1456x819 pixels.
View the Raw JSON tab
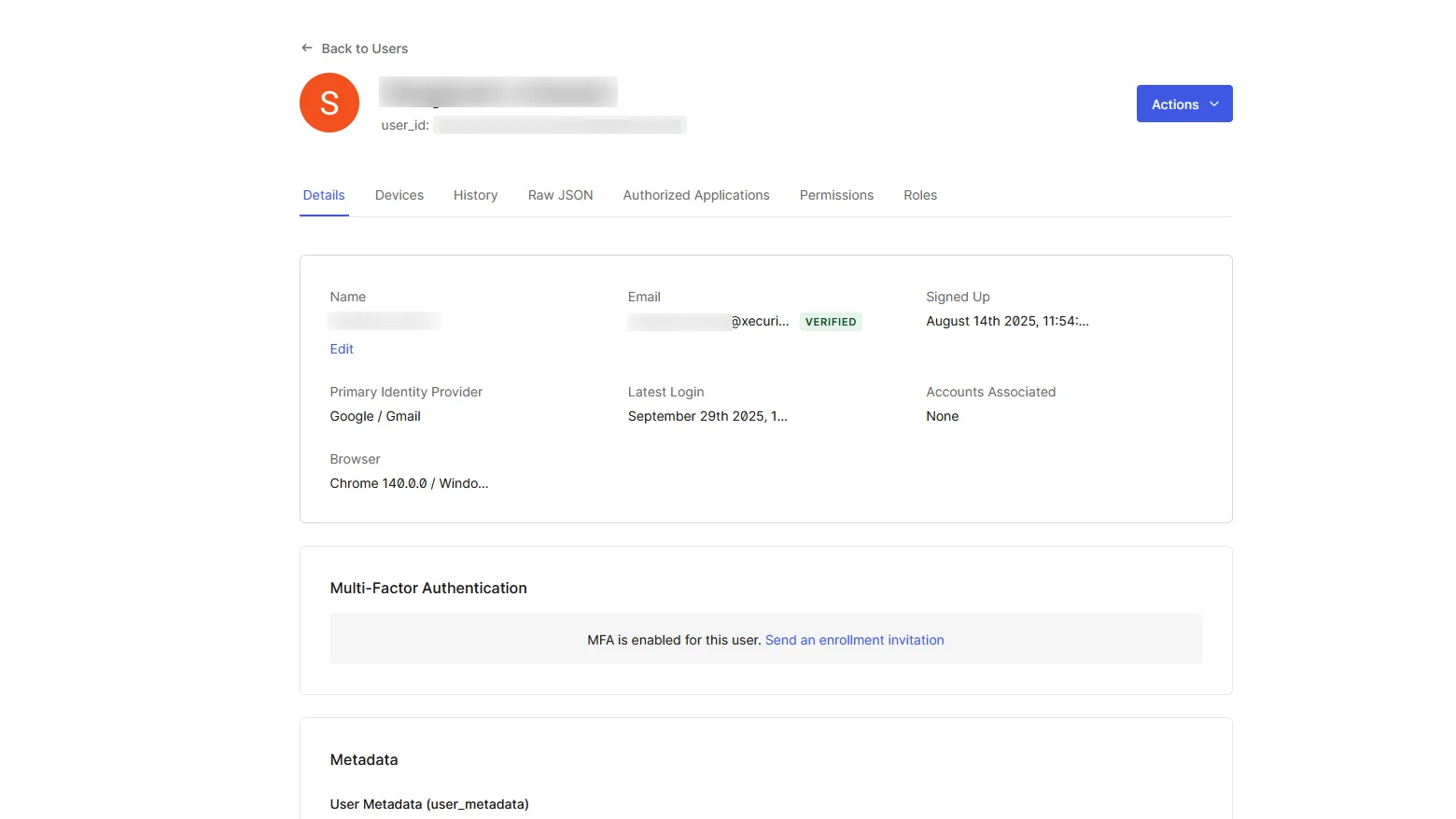point(560,195)
